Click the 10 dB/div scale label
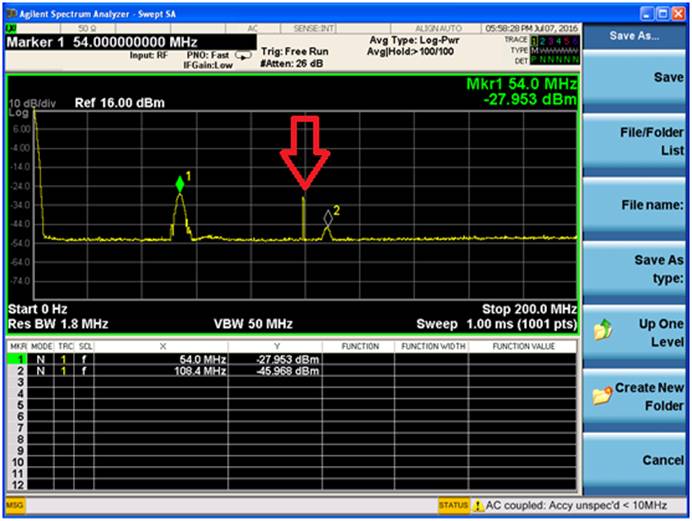Viewport: 692px width, 521px height. [x=32, y=104]
